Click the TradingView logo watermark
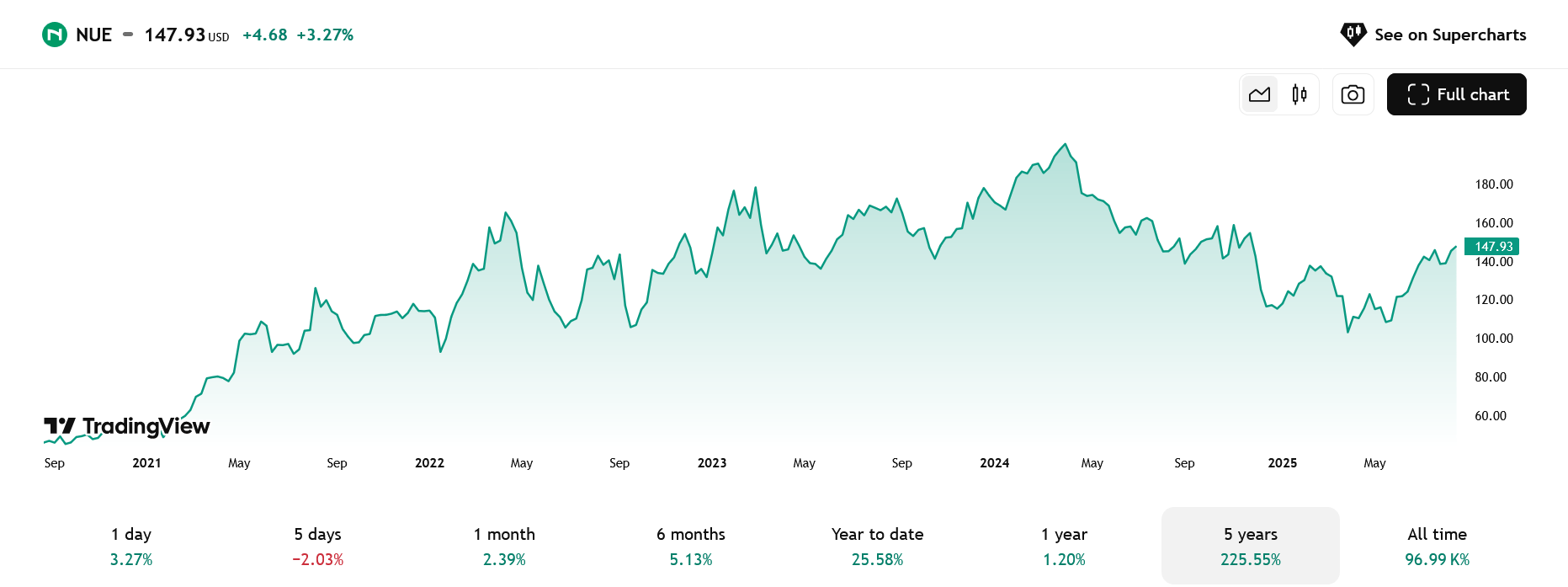The image size is (1568, 587). pyautogui.click(x=127, y=427)
